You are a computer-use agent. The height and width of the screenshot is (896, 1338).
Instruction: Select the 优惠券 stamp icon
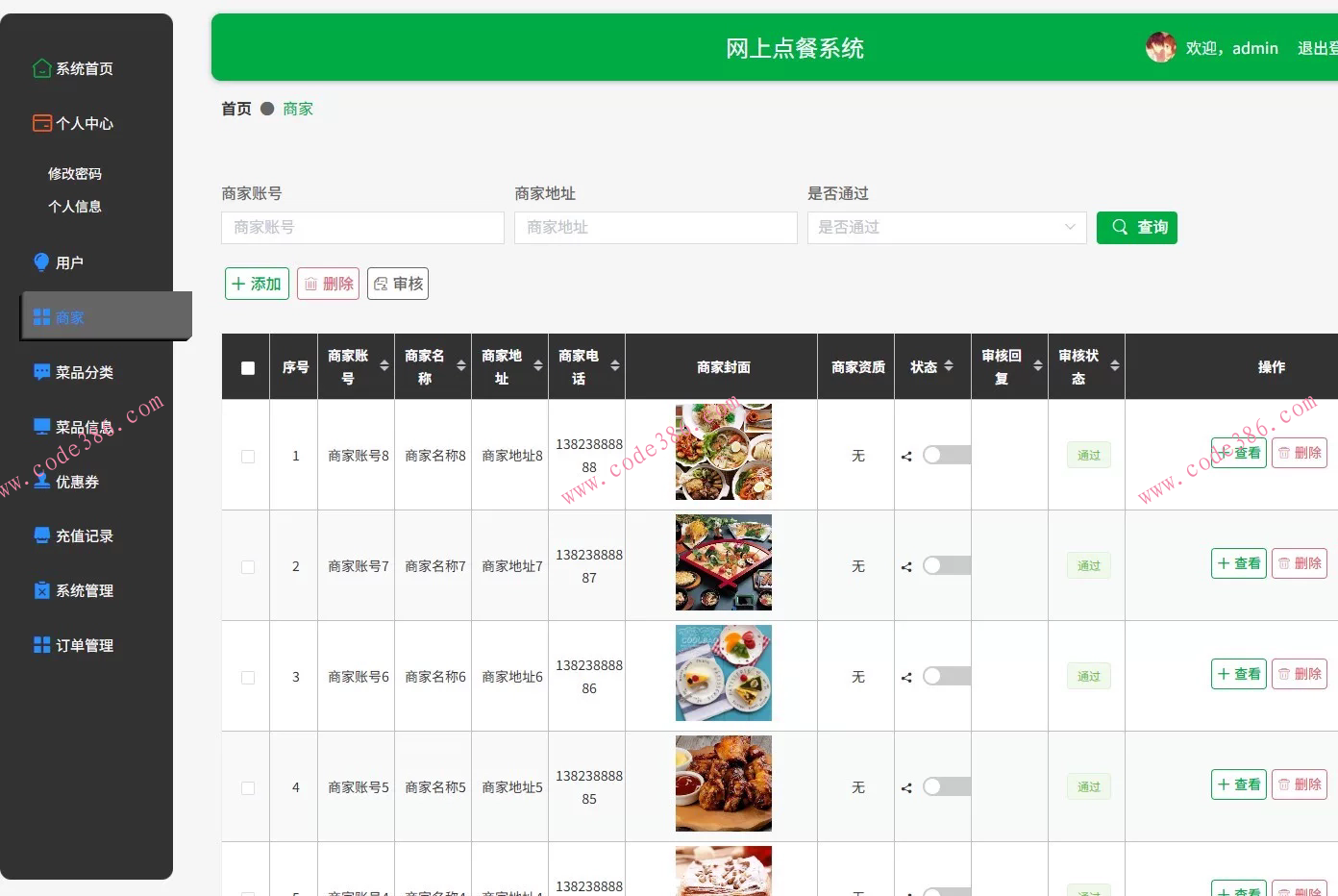[x=39, y=481]
